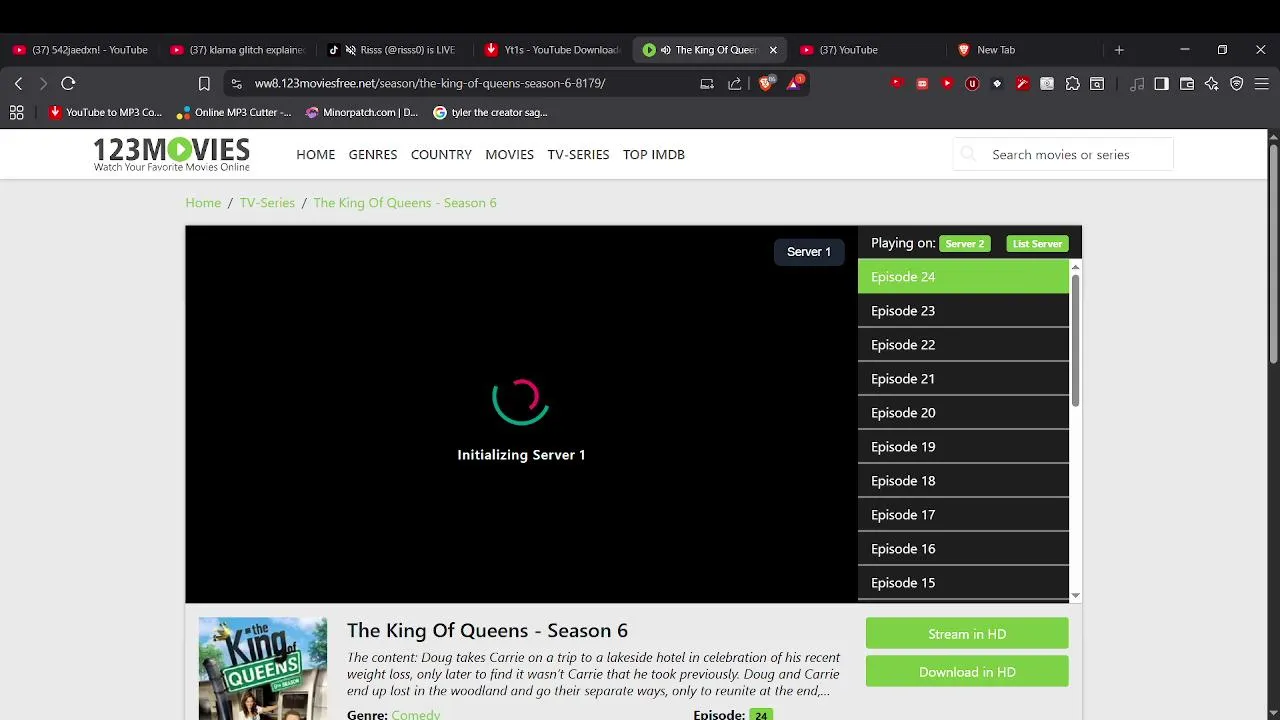Open MOVIES in the site navigation

pyautogui.click(x=509, y=155)
